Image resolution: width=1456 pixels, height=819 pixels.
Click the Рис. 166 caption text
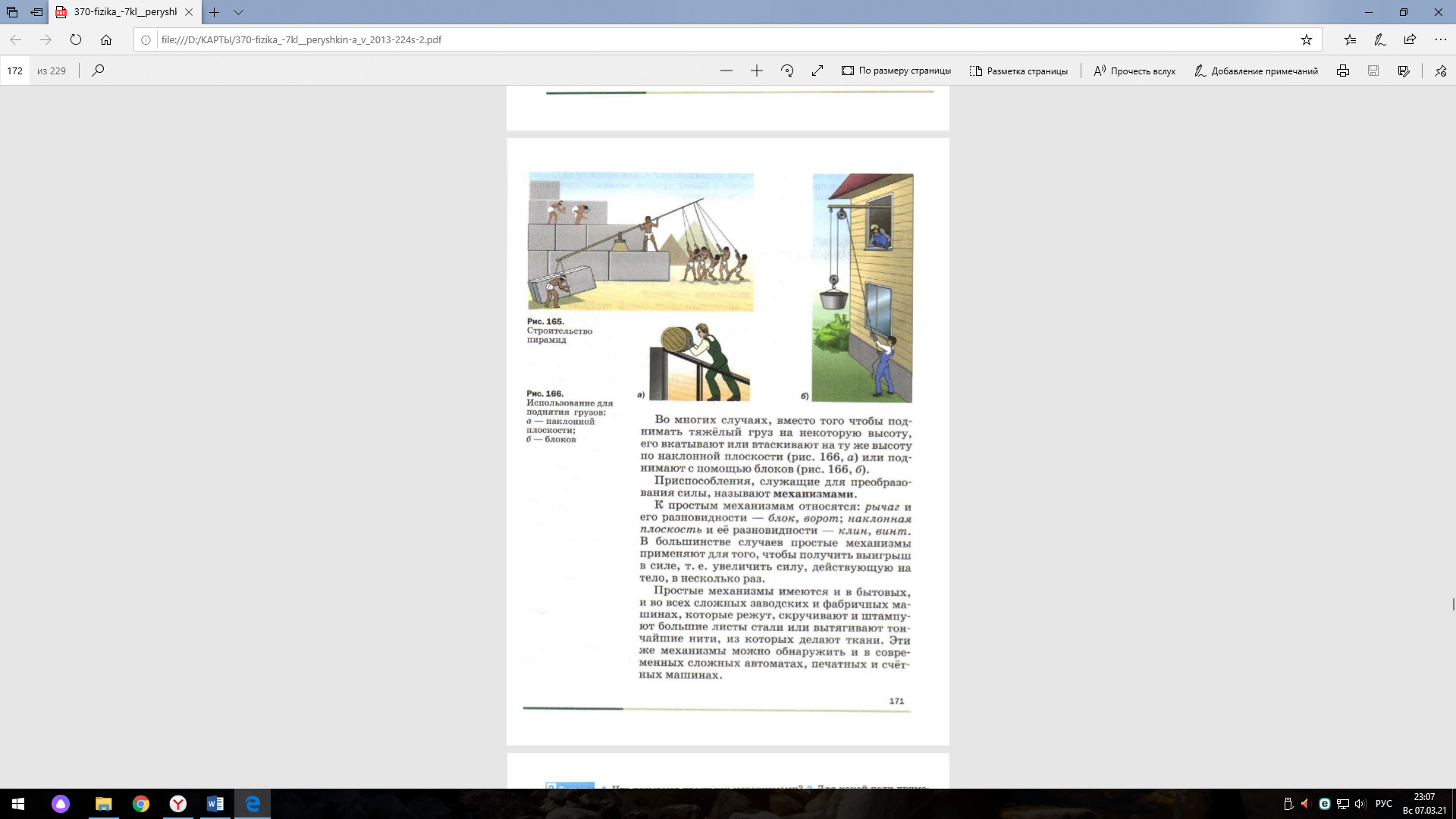click(x=570, y=416)
